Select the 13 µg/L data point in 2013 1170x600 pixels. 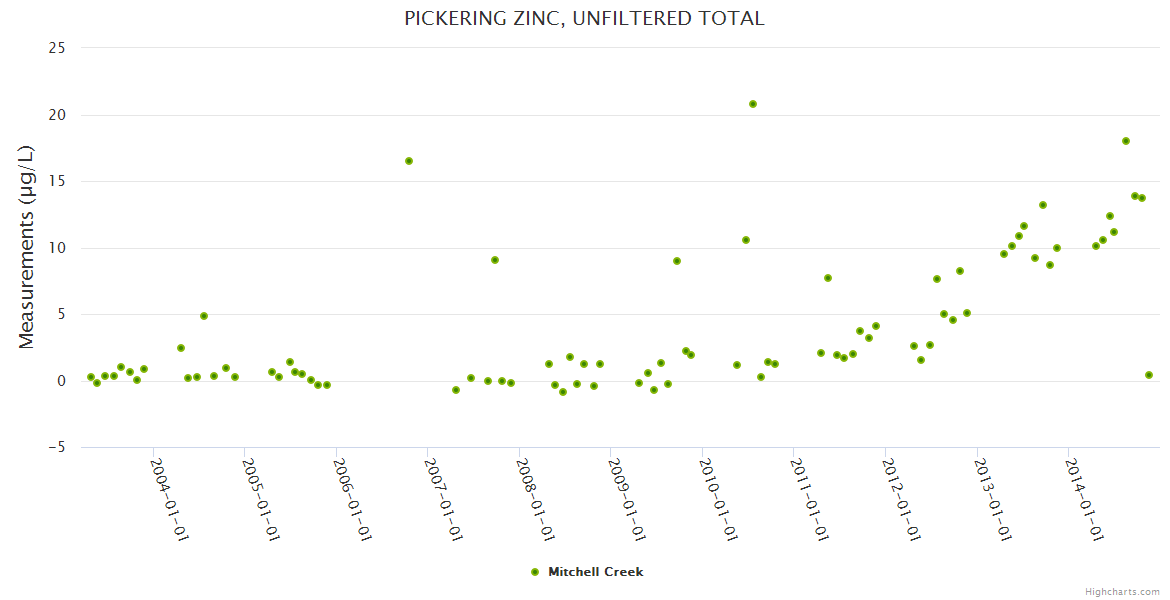click(x=1043, y=205)
